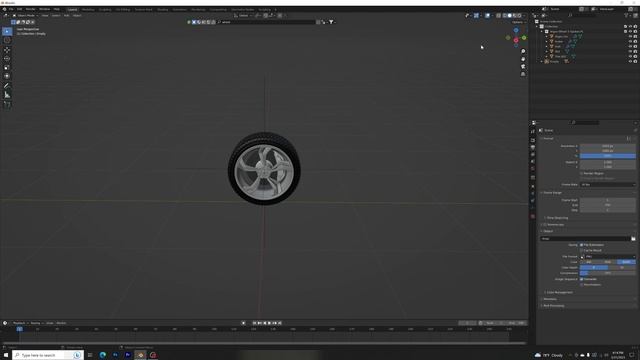Click the viewport pan hand icon

[x=523, y=59]
